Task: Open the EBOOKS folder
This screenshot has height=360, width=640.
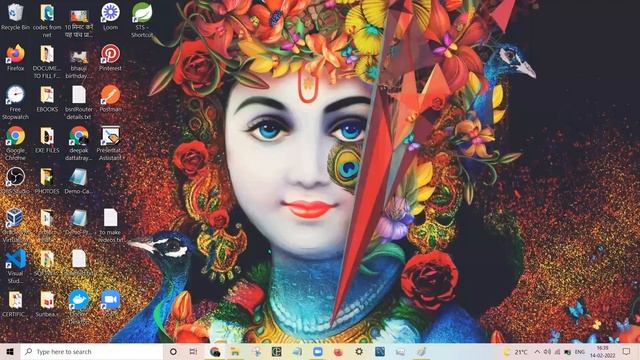Action: click(47, 99)
